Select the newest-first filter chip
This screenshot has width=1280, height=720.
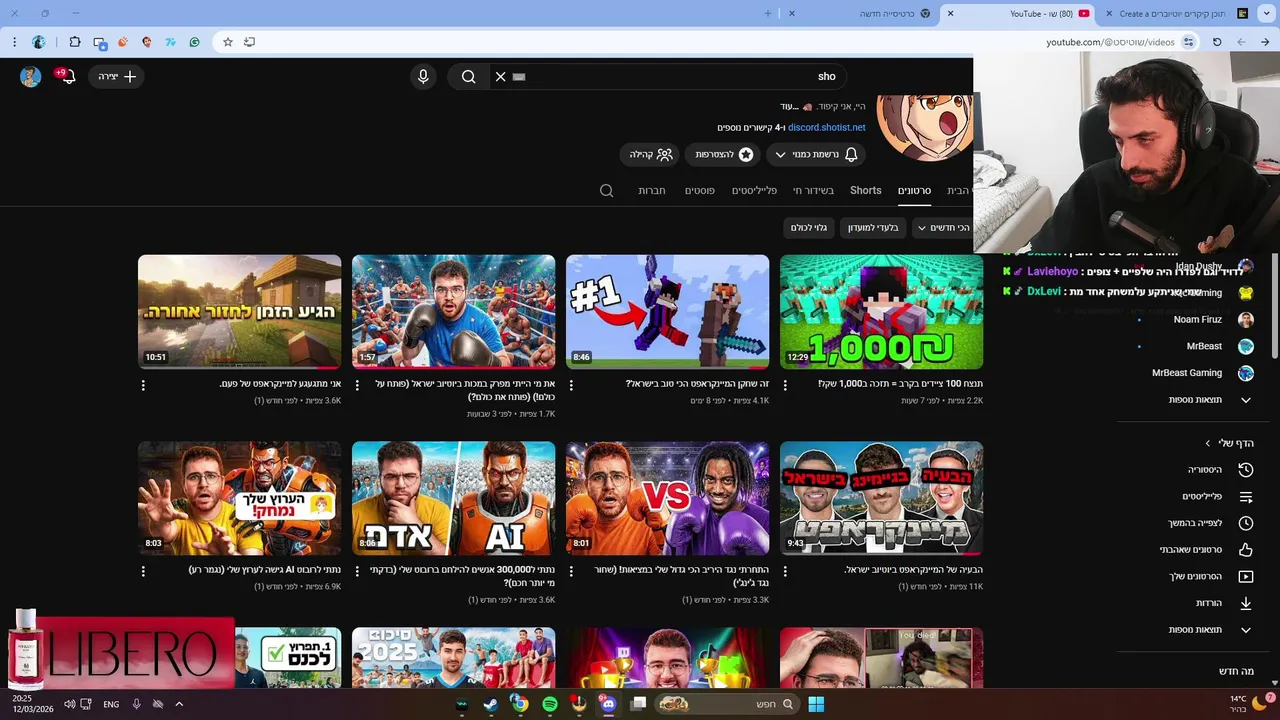point(943,228)
